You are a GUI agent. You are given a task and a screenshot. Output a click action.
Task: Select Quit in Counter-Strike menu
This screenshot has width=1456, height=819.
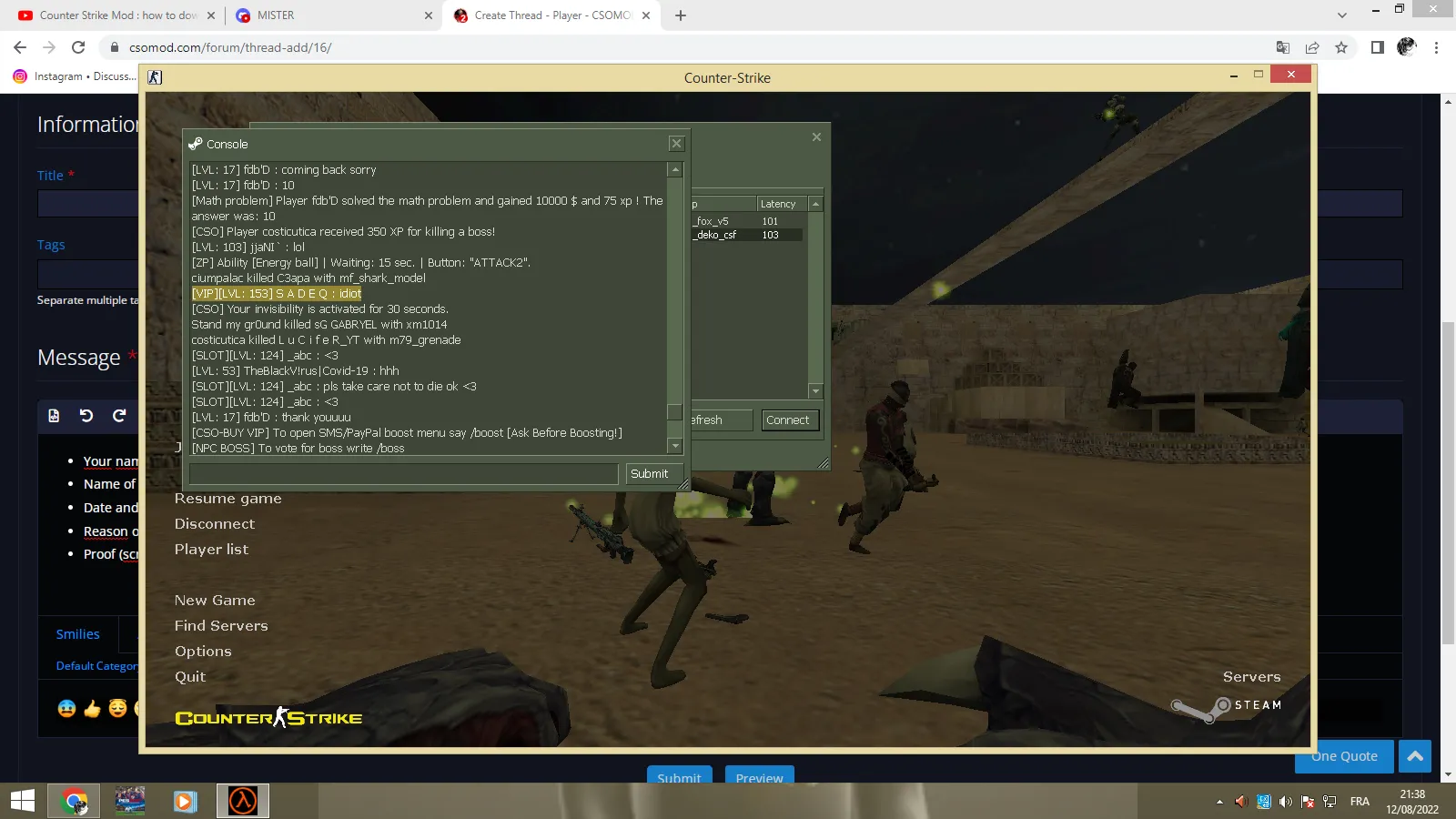pyautogui.click(x=190, y=677)
